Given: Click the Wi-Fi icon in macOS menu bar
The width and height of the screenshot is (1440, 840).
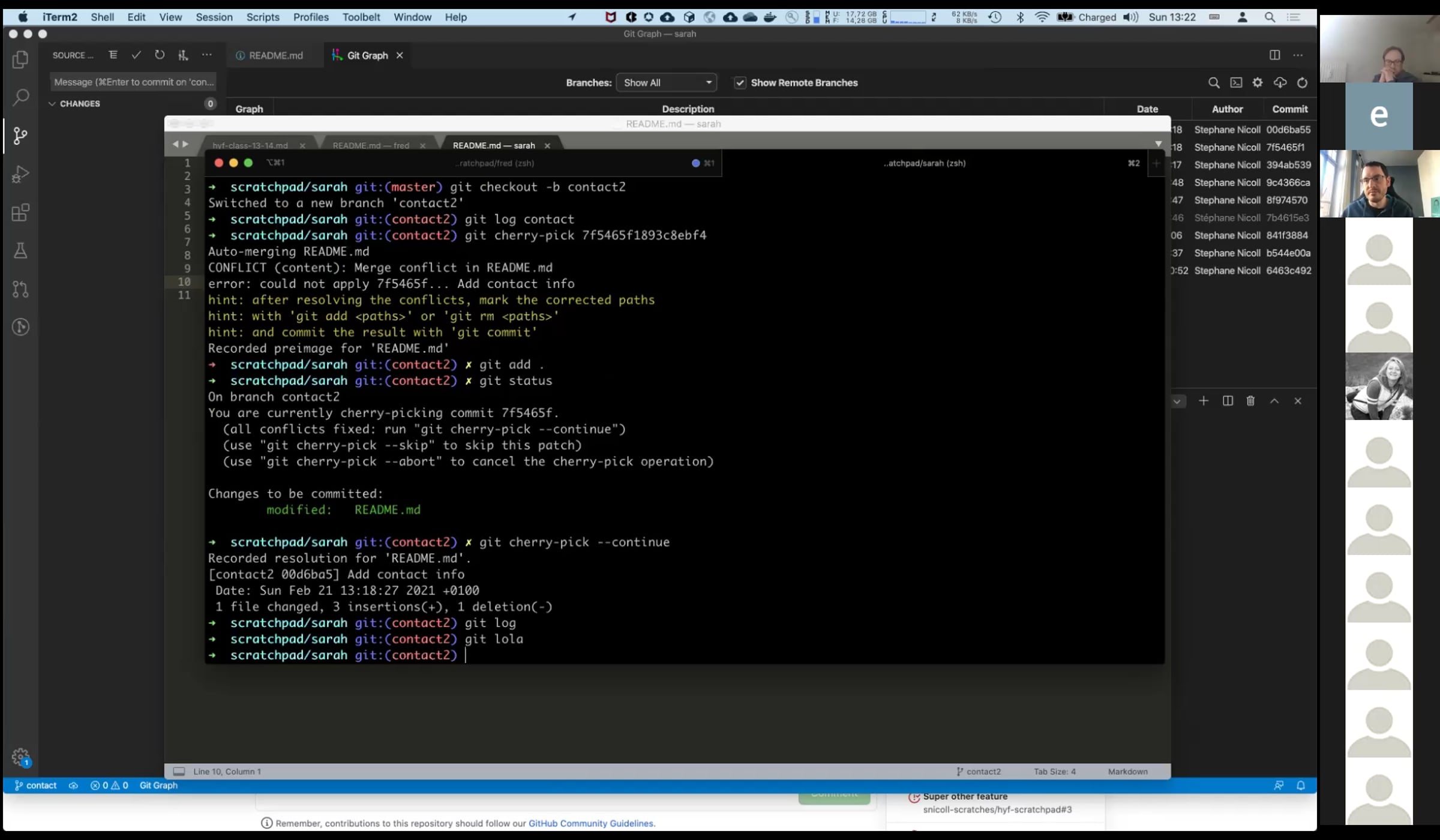Looking at the screenshot, I should (x=1042, y=17).
